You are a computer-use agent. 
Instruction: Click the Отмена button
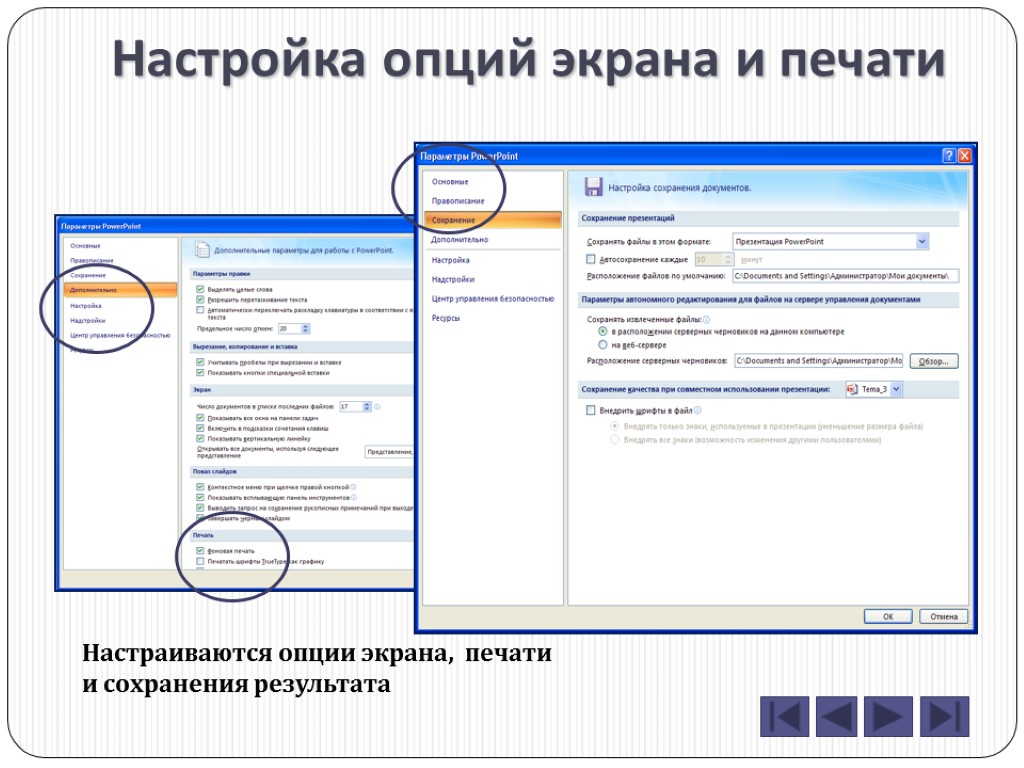coord(944,616)
